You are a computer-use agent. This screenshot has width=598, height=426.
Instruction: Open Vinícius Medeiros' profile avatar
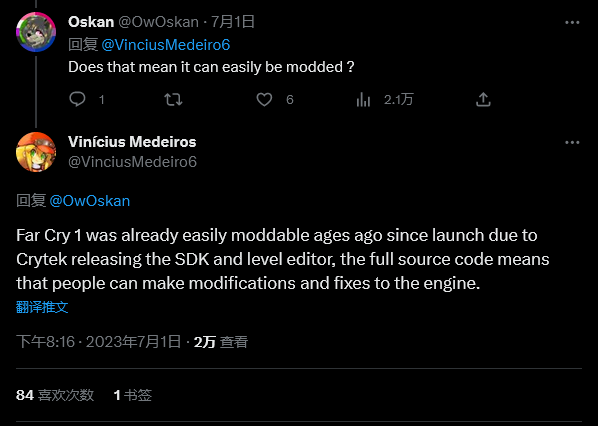click(36, 152)
